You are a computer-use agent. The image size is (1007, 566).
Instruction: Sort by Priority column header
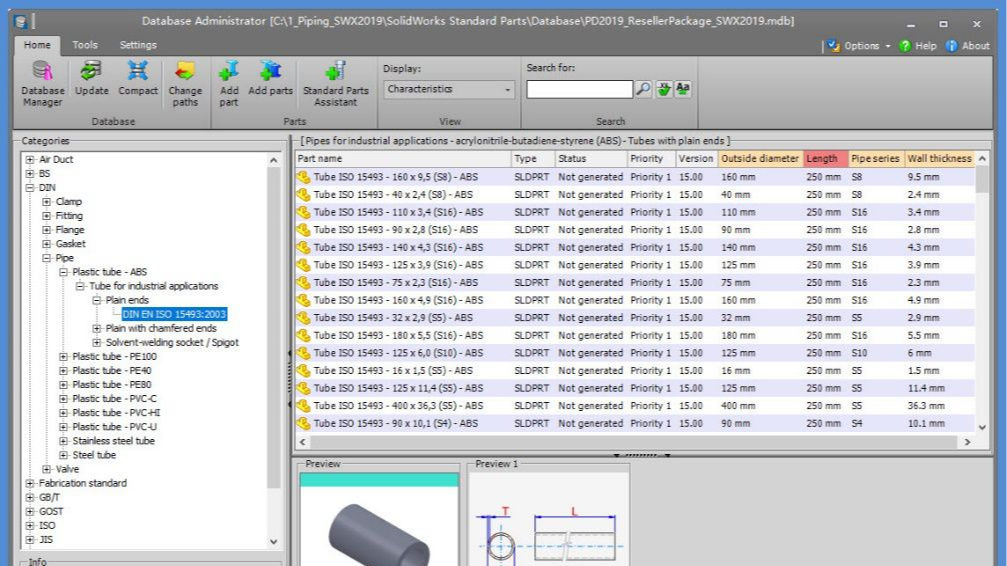(651, 159)
